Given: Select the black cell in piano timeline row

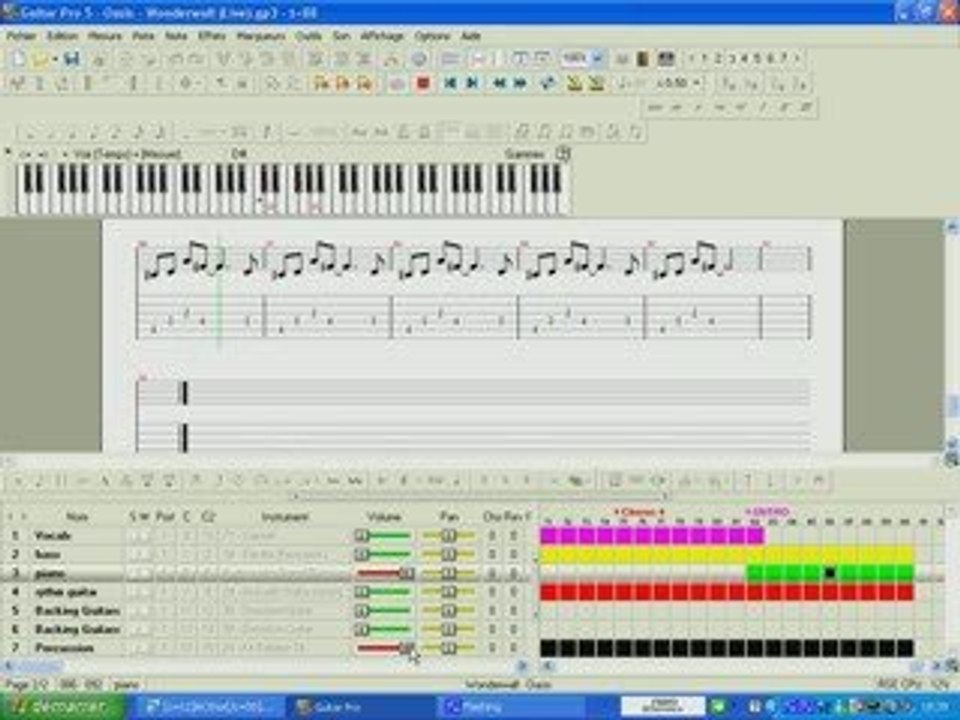Looking at the screenshot, I should (830, 574).
